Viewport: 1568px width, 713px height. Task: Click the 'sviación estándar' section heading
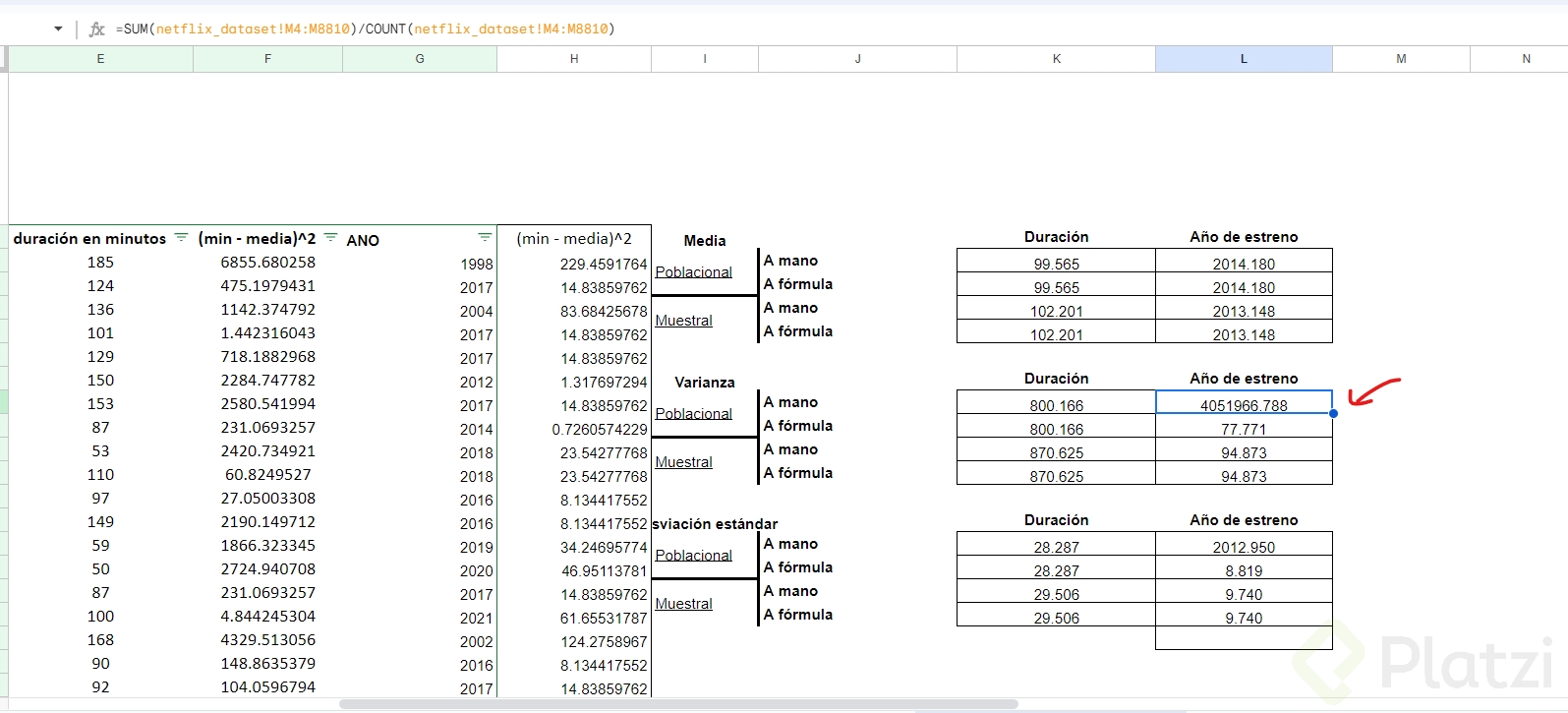[x=715, y=524]
